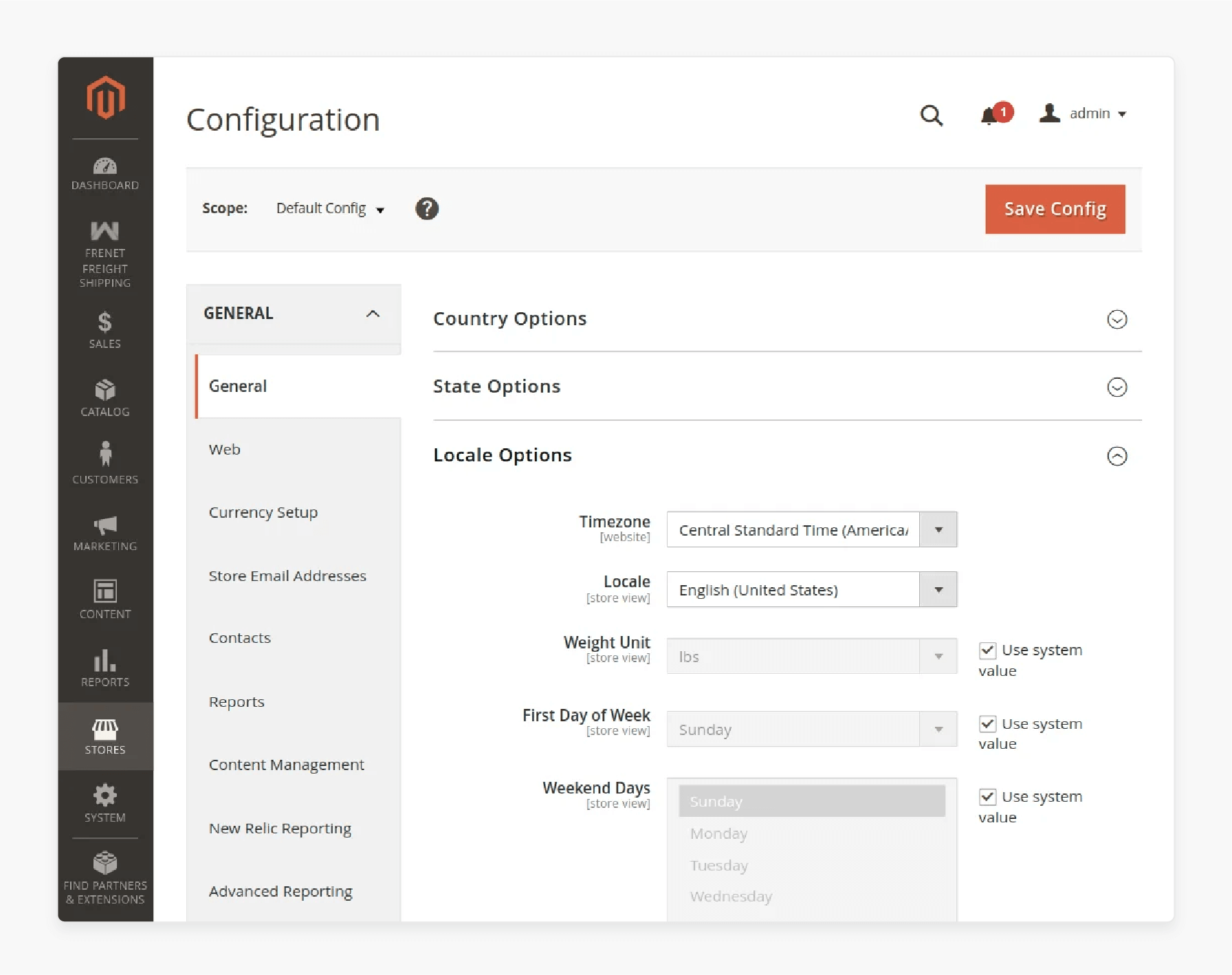Select the General config tab
This screenshot has width=1232, height=975.
point(298,386)
